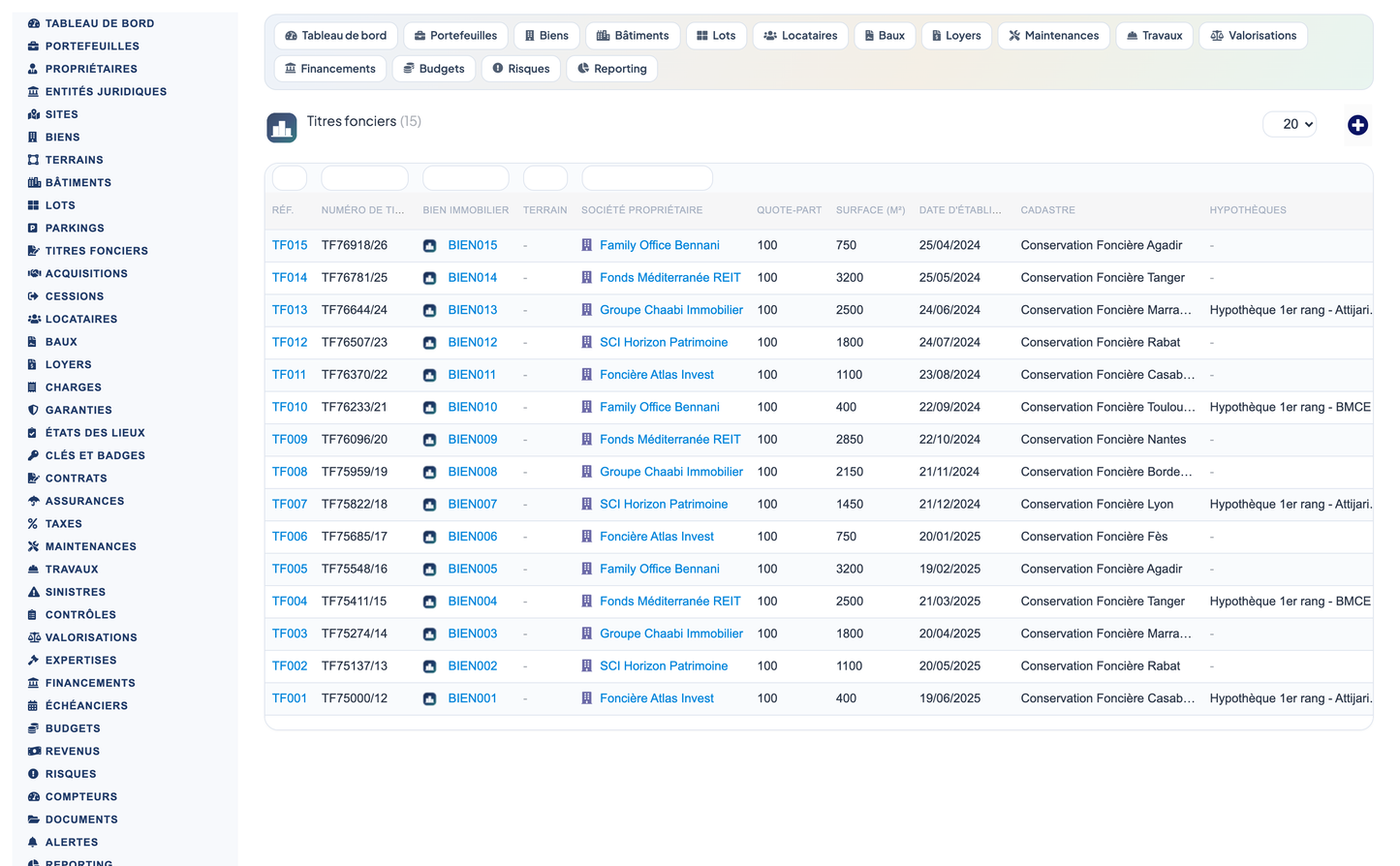Click the Portefeuilles briefcase icon in sidebar
The width and height of the screenshot is (1400, 866).
pos(34,46)
